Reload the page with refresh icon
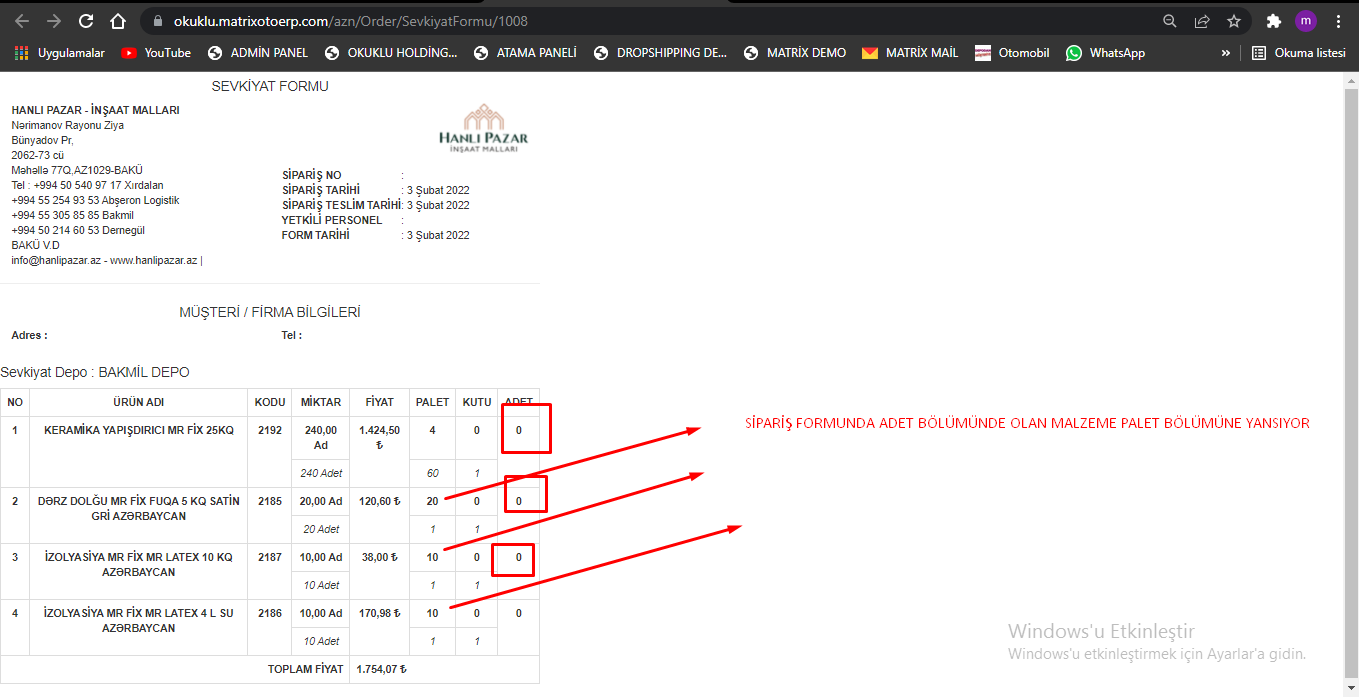Image resolution: width=1359 pixels, height=697 pixels. (86, 21)
